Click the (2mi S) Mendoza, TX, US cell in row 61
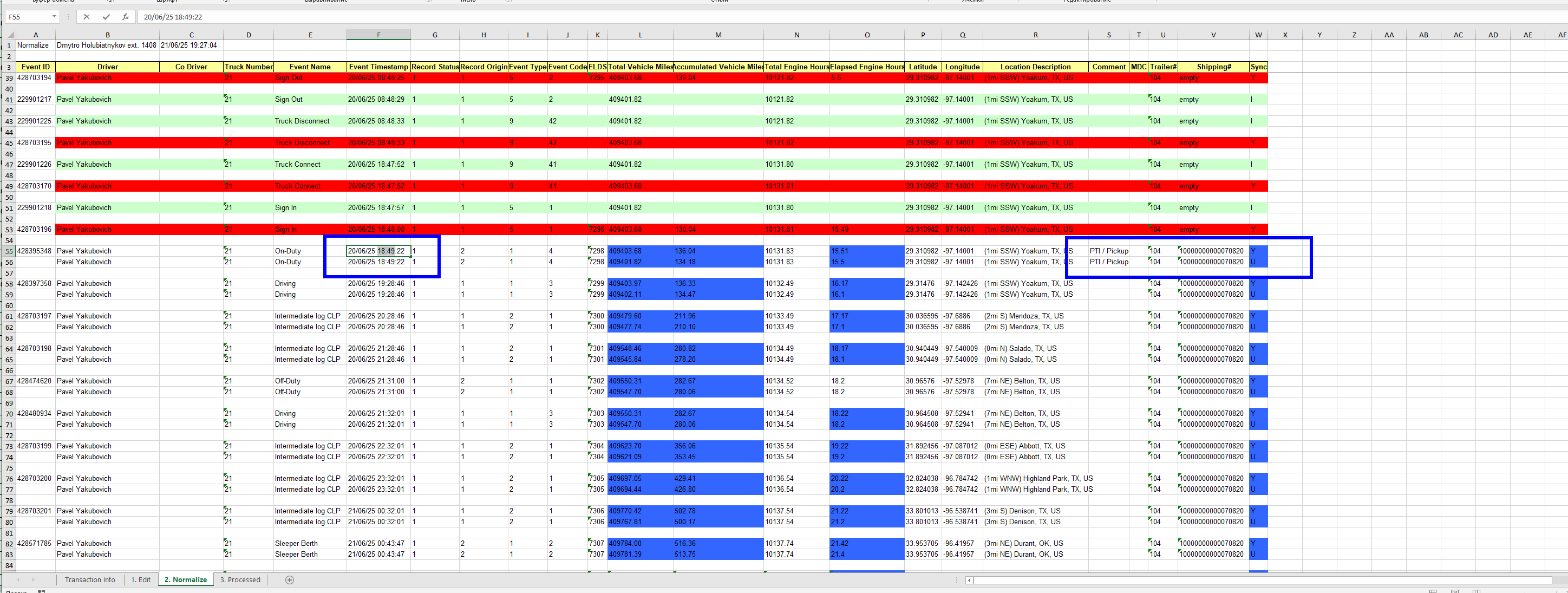Screen dimensions: 1568x593 [x=1035, y=316]
